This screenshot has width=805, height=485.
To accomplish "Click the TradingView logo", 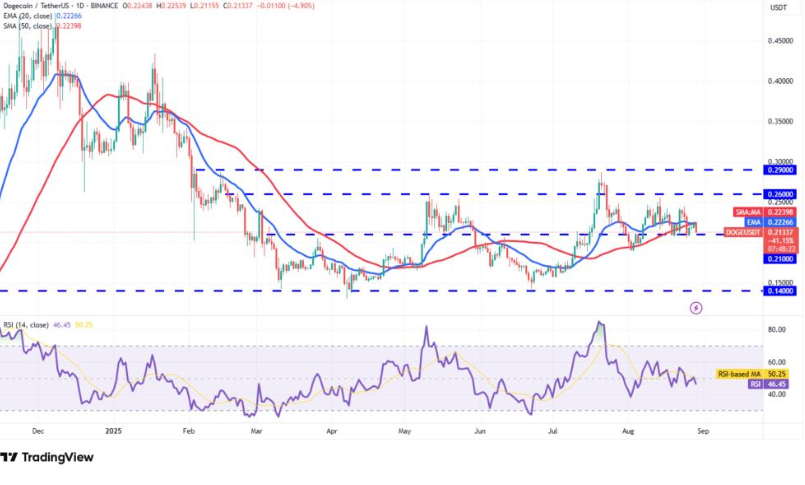I will 47,457.
